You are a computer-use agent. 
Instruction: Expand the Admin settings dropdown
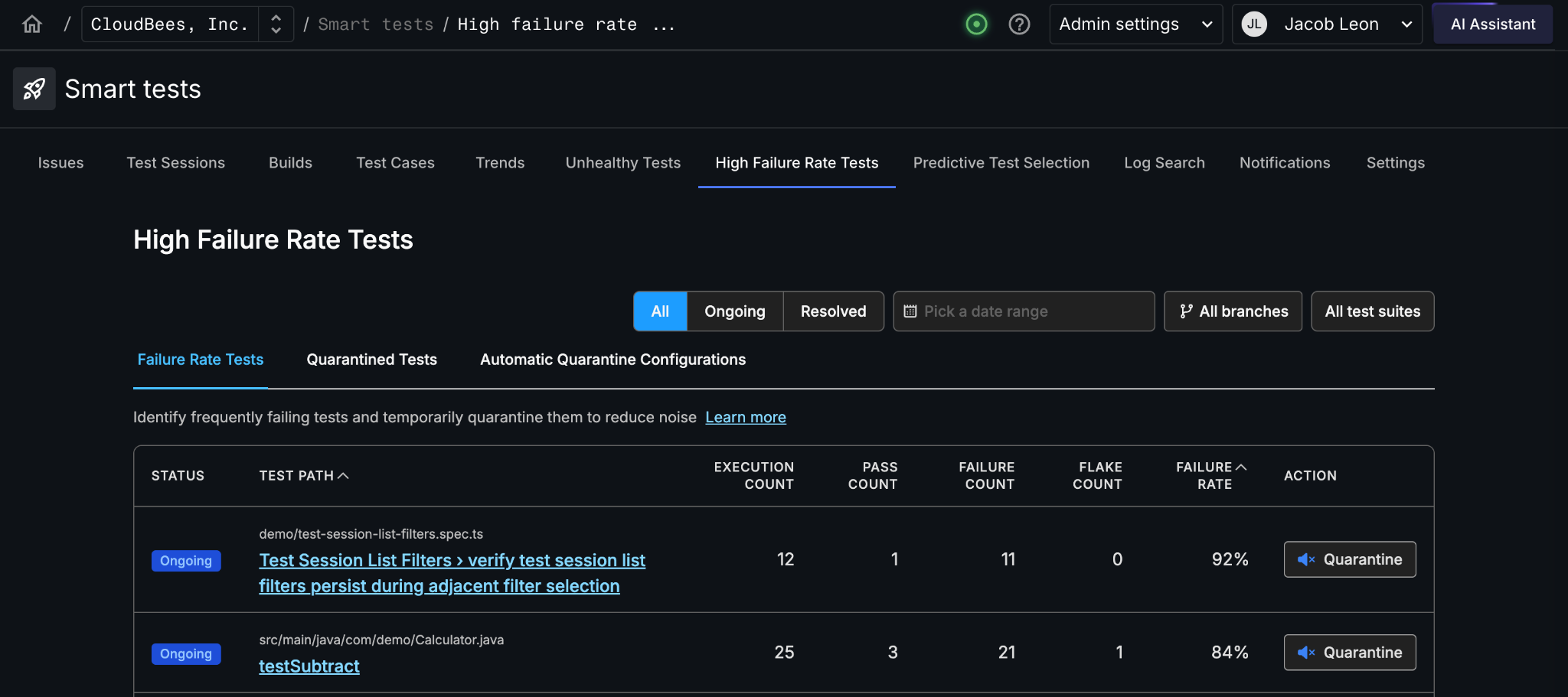click(1136, 24)
